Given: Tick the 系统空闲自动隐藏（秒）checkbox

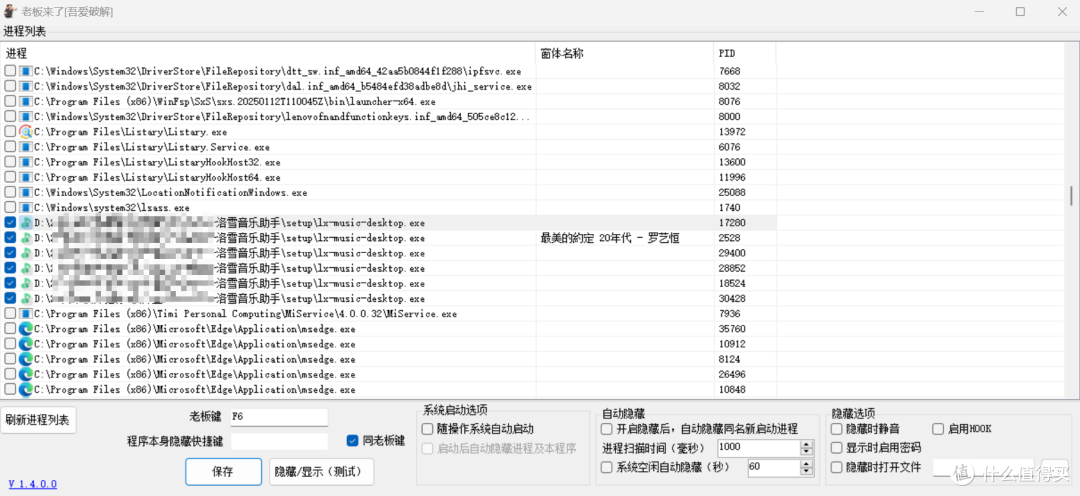Looking at the screenshot, I should (x=606, y=467).
